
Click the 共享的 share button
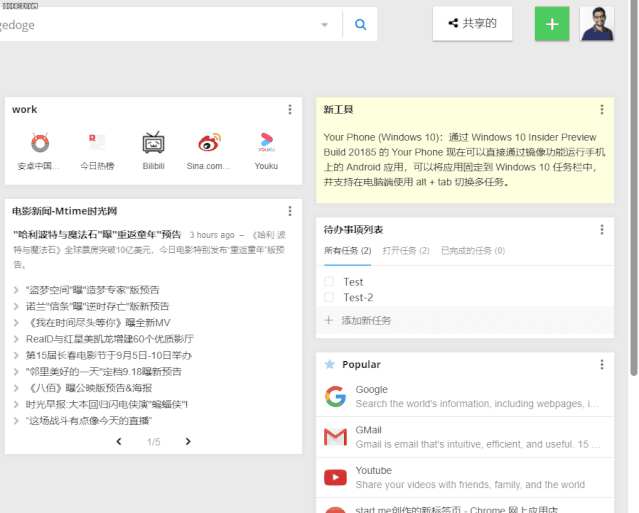[x=472, y=23]
